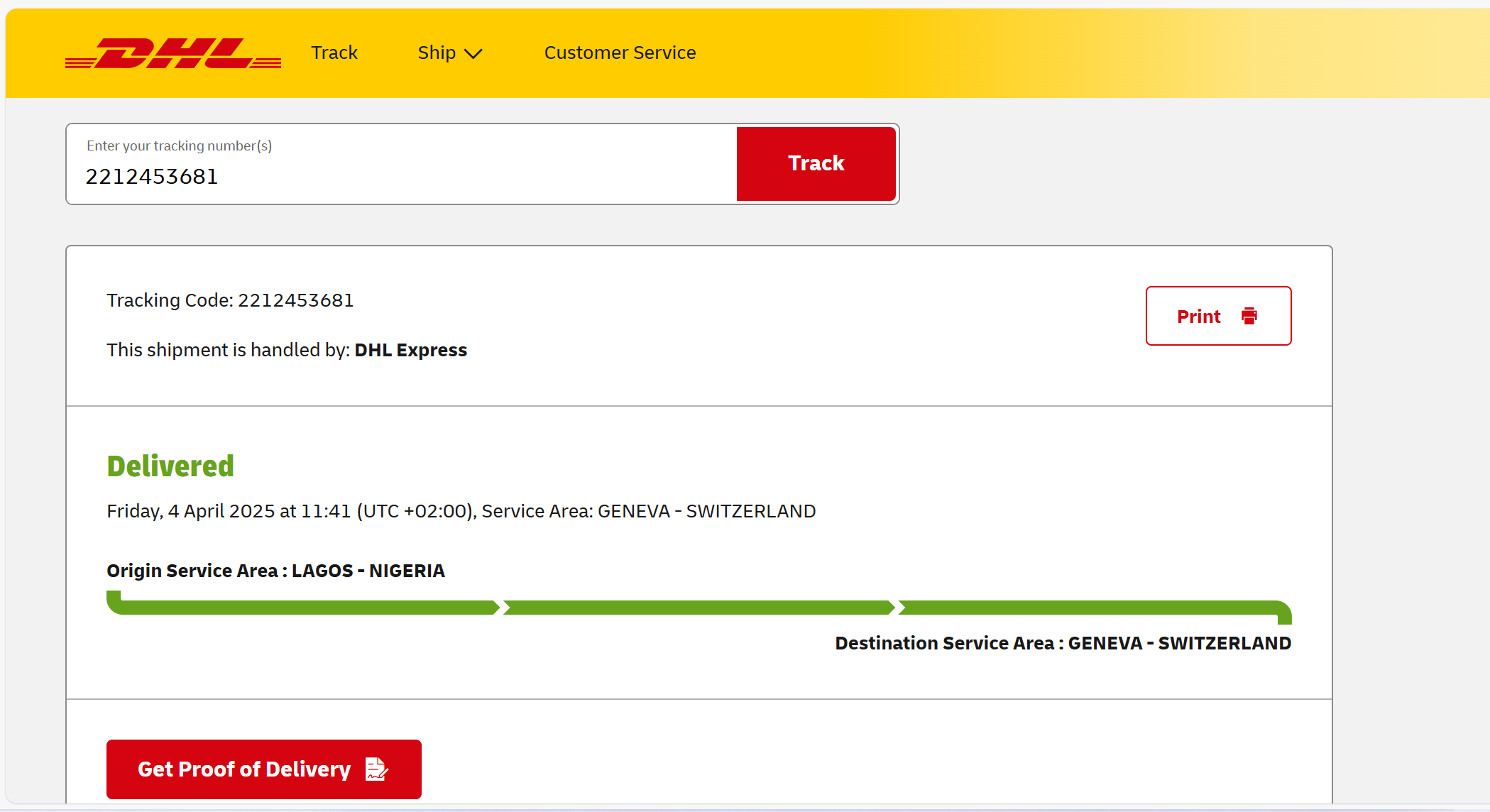Click the proof of delivery document icon
Viewport: 1490px width, 812px height.
click(376, 769)
